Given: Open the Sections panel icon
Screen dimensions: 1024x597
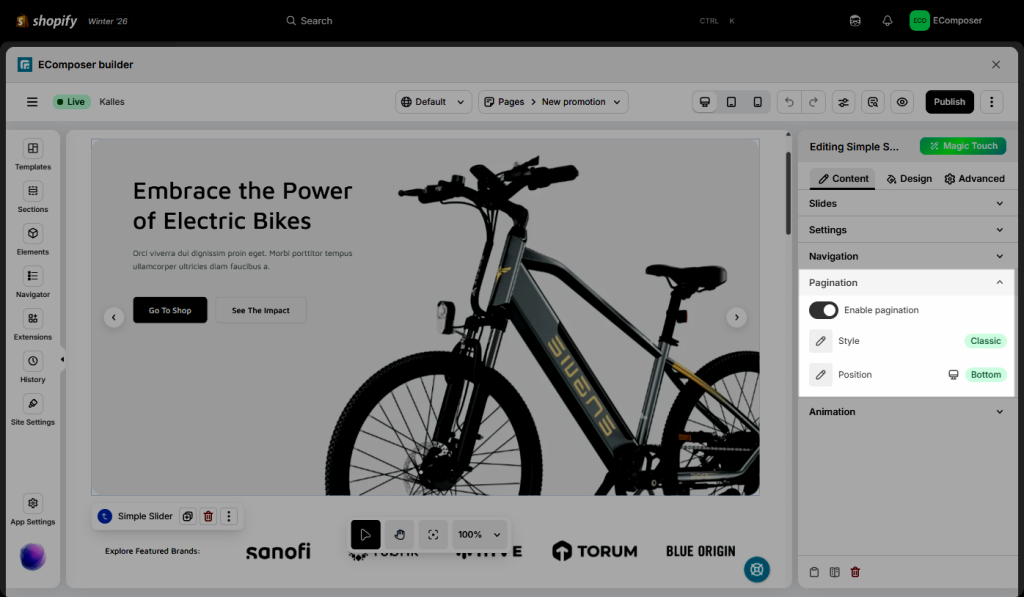Looking at the screenshot, I should pos(33,191).
